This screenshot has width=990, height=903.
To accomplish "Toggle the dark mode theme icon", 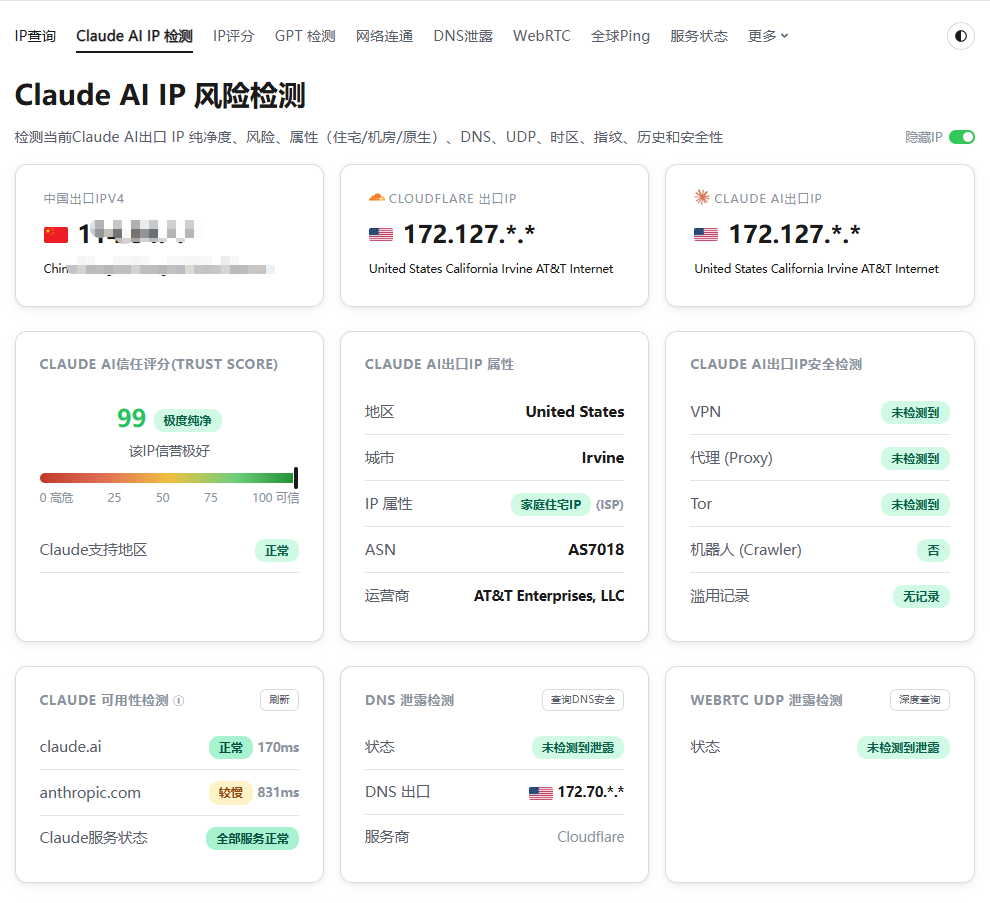I will pos(960,36).
